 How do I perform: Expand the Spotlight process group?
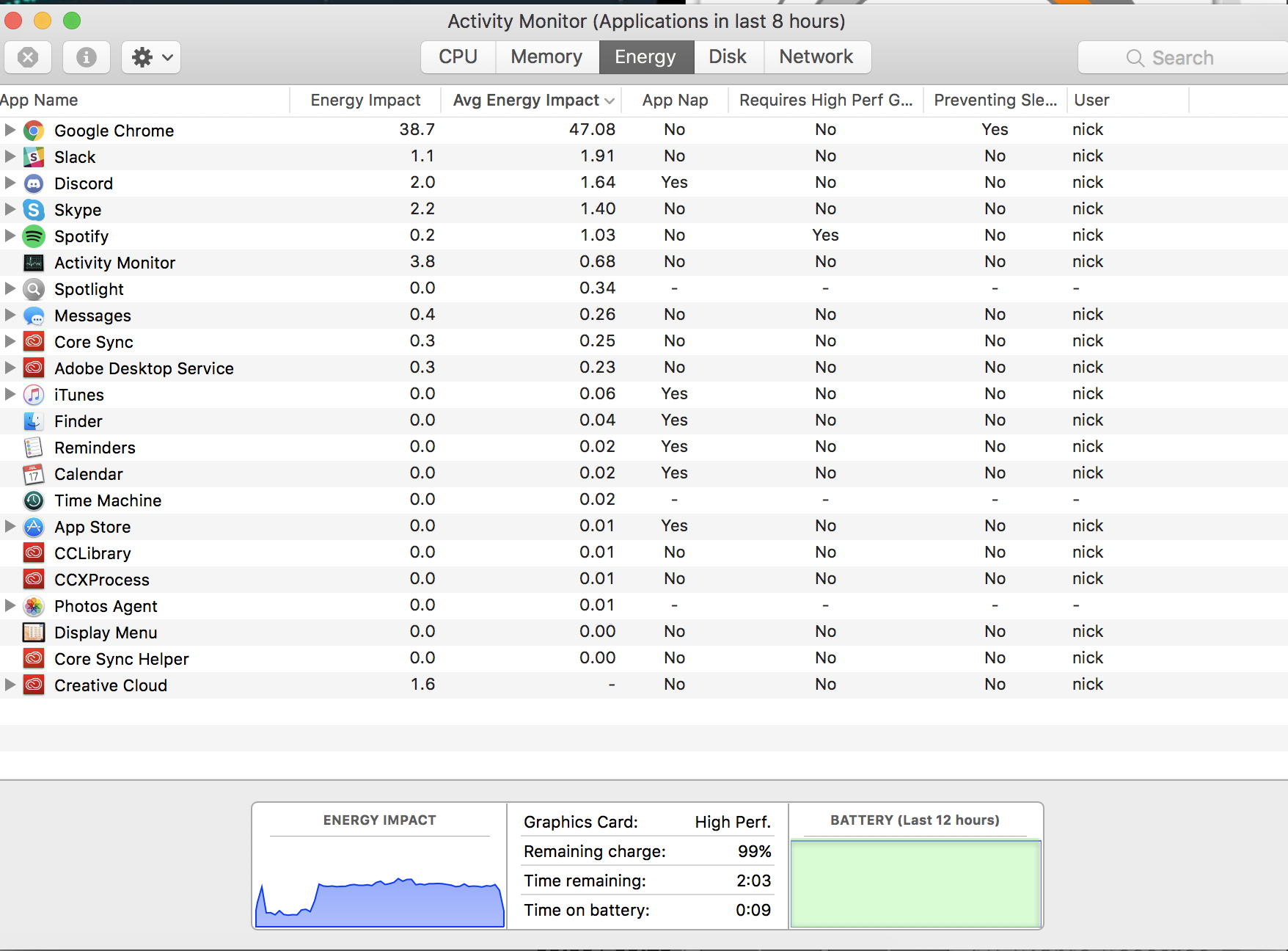(x=10, y=288)
